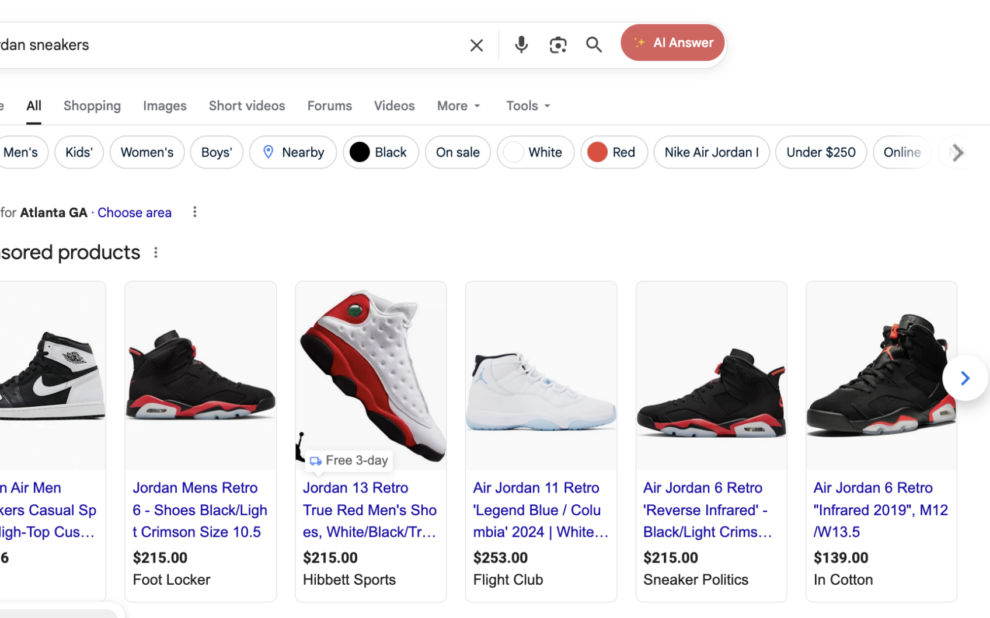Open the Sponsored products options menu
This screenshot has width=990, height=618.
155,253
